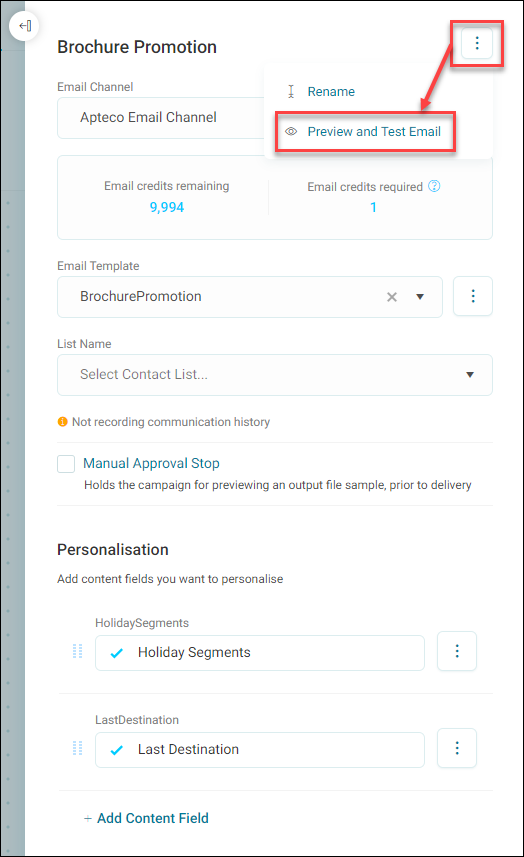
Task: Click the Last Destination field
Action: click(x=260, y=750)
